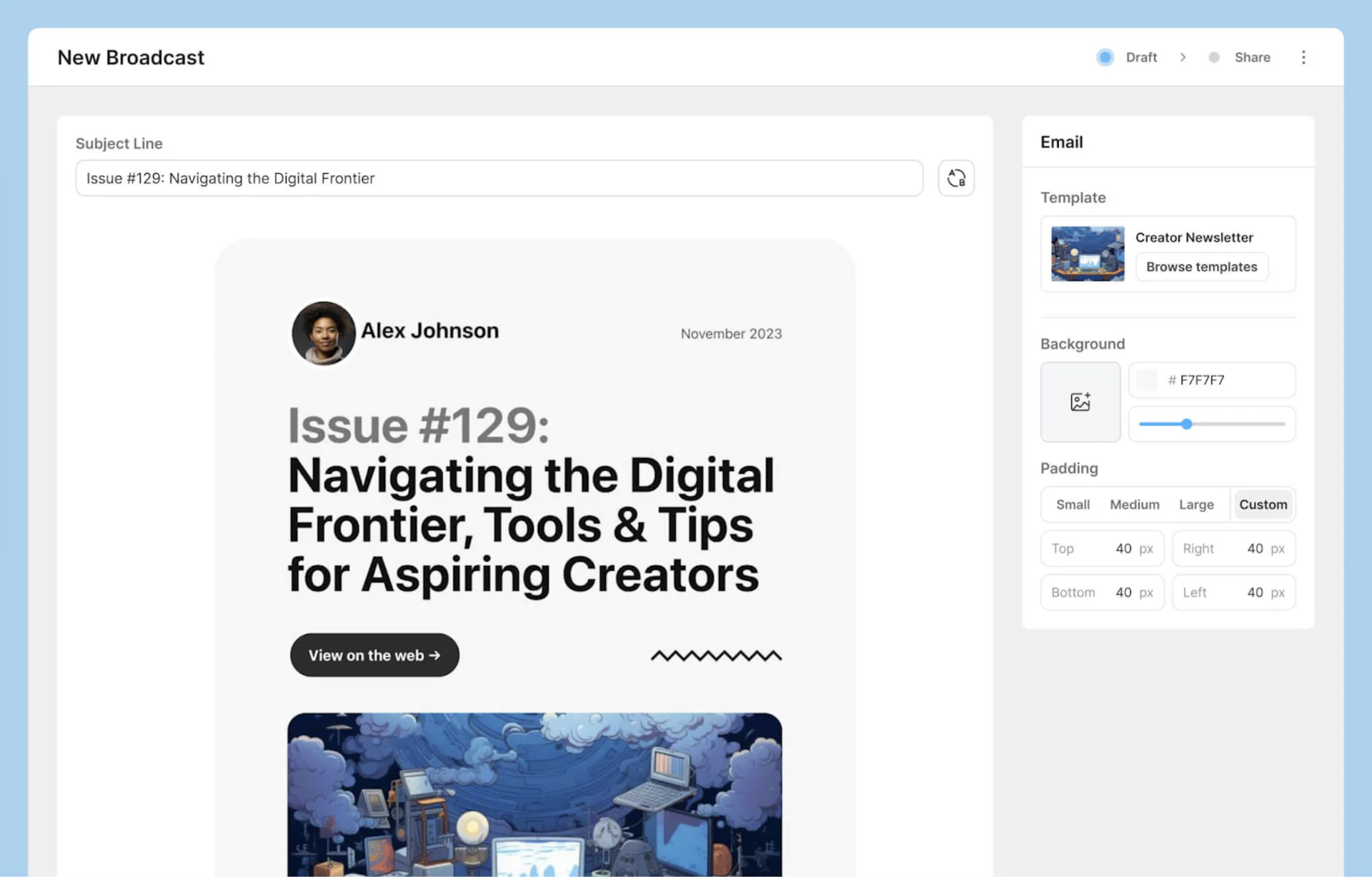The height and width of the screenshot is (877, 1372).
Task: Click the add background image icon
Action: [1080, 402]
